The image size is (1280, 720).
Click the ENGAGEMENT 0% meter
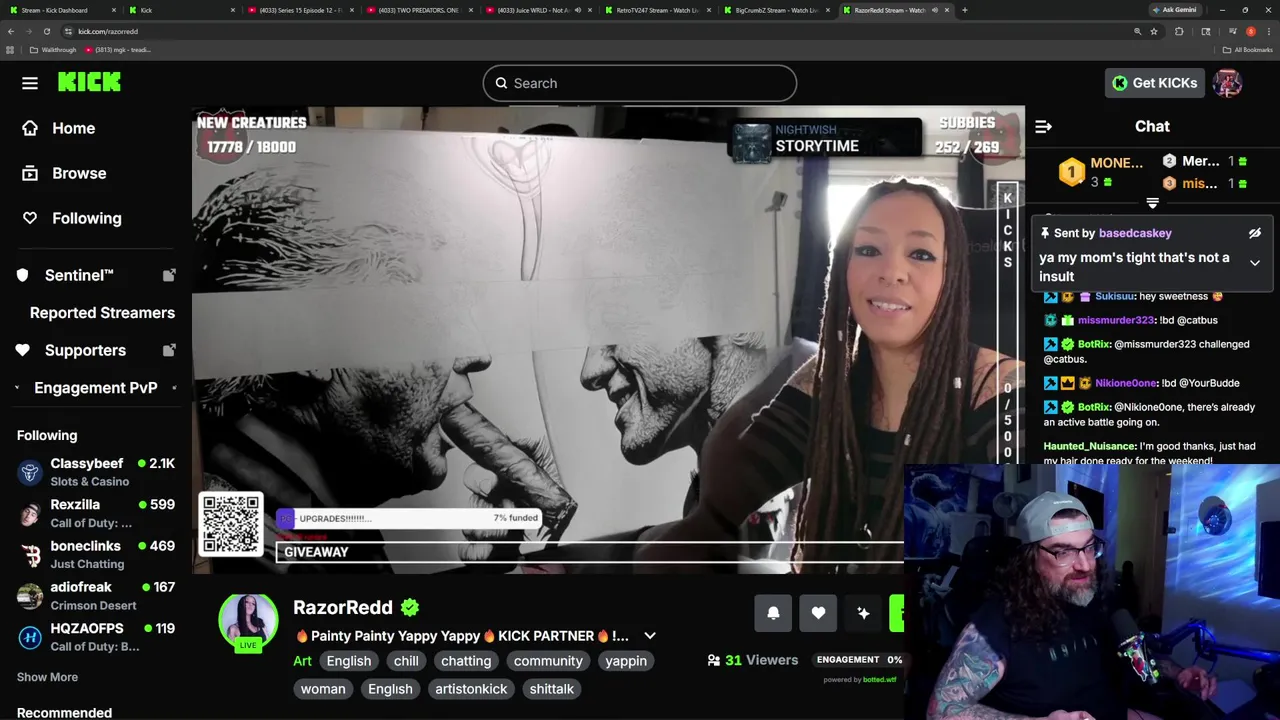coord(859,660)
